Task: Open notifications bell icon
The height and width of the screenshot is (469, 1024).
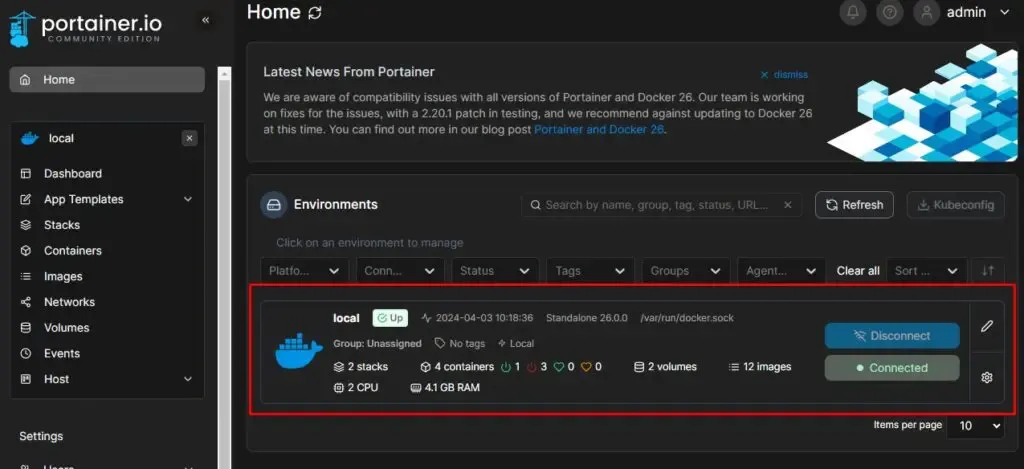Action: (853, 12)
